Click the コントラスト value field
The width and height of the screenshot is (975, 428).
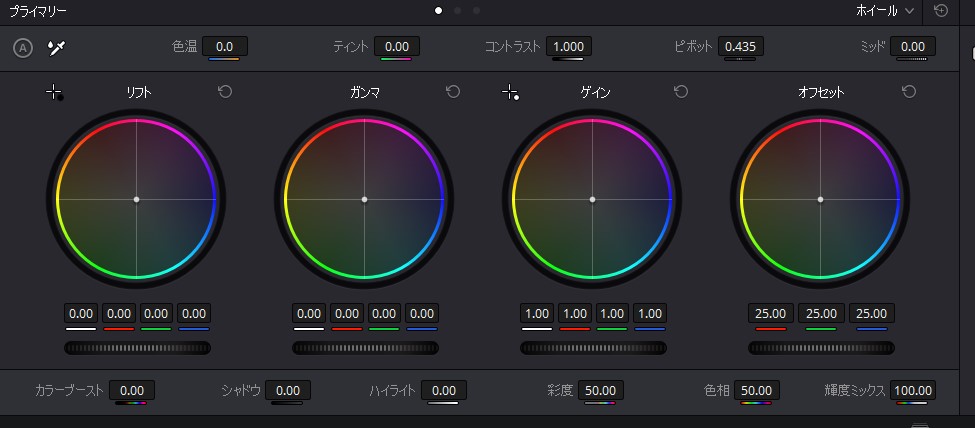pyautogui.click(x=568, y=47)
